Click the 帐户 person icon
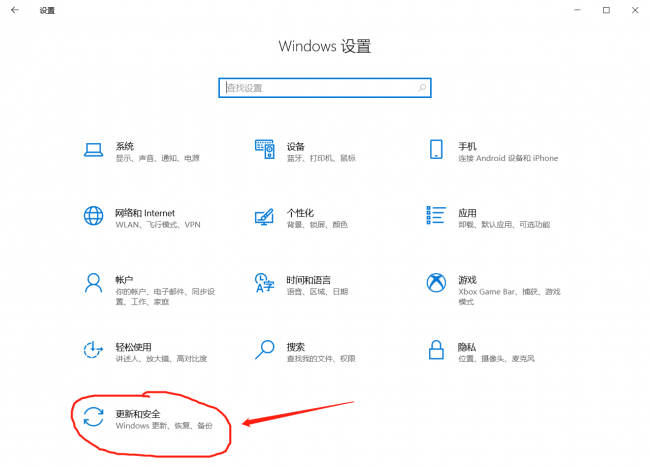650x467 pixels. [93, 283]
